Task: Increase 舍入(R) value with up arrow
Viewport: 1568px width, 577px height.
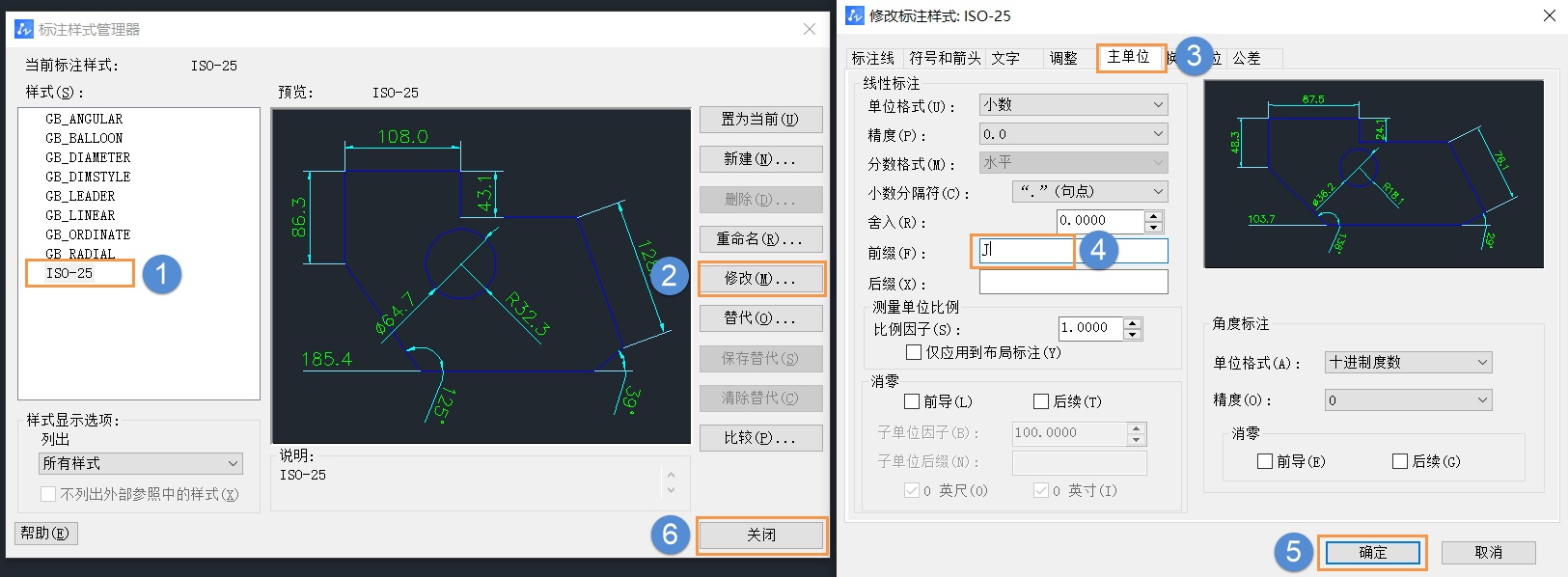Action: (1153, 216)
